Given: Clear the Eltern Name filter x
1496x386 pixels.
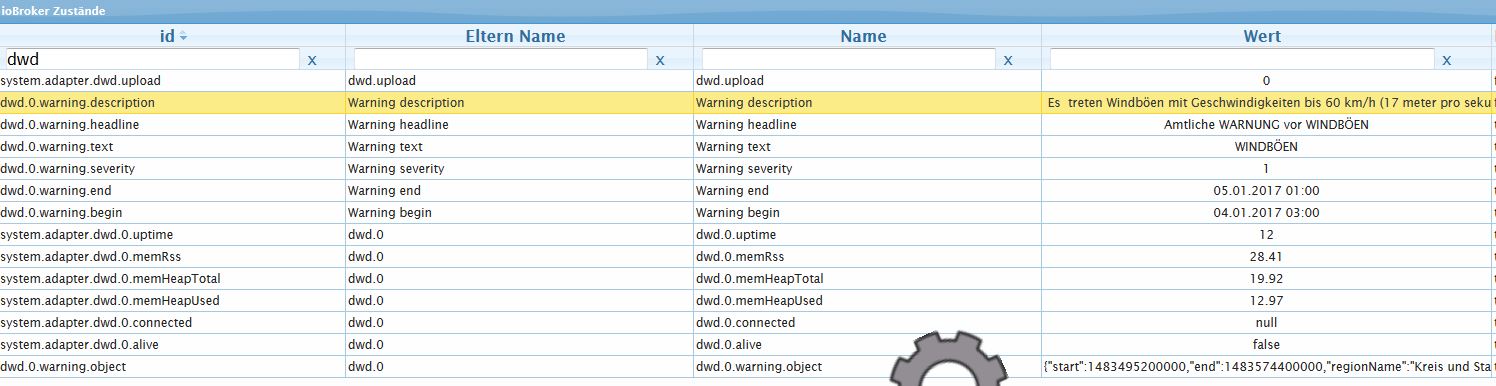Looking at the screenshot, I should click(x=660, y=60).
